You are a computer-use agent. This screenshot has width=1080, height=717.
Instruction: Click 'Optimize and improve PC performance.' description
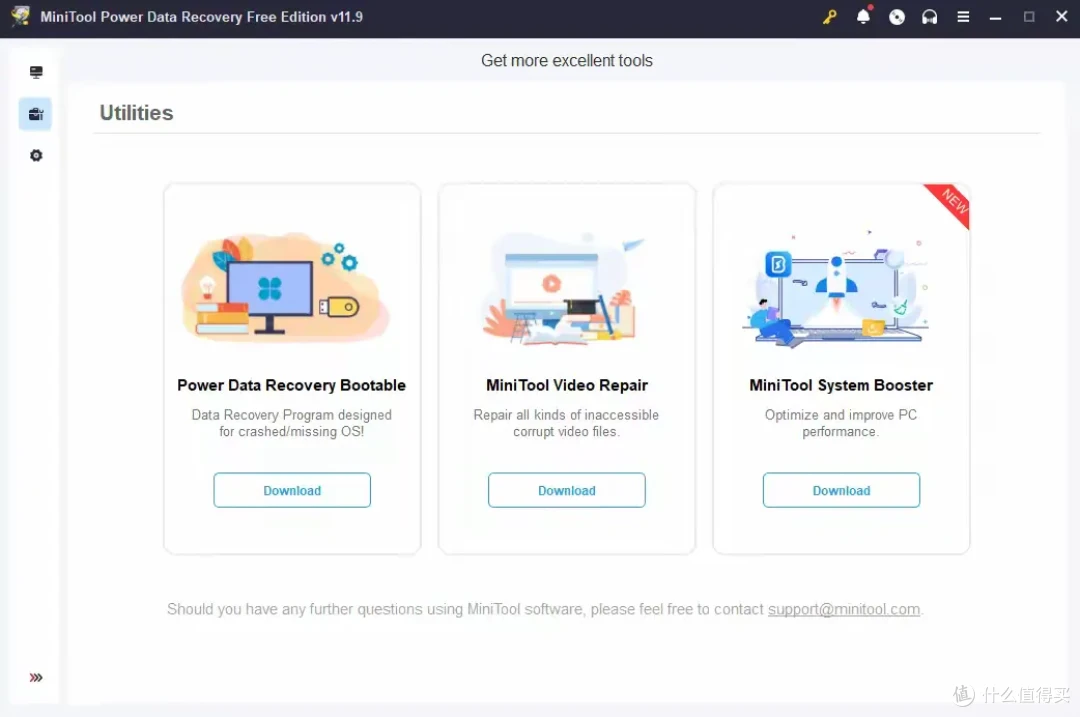click(x=841, y=423)
